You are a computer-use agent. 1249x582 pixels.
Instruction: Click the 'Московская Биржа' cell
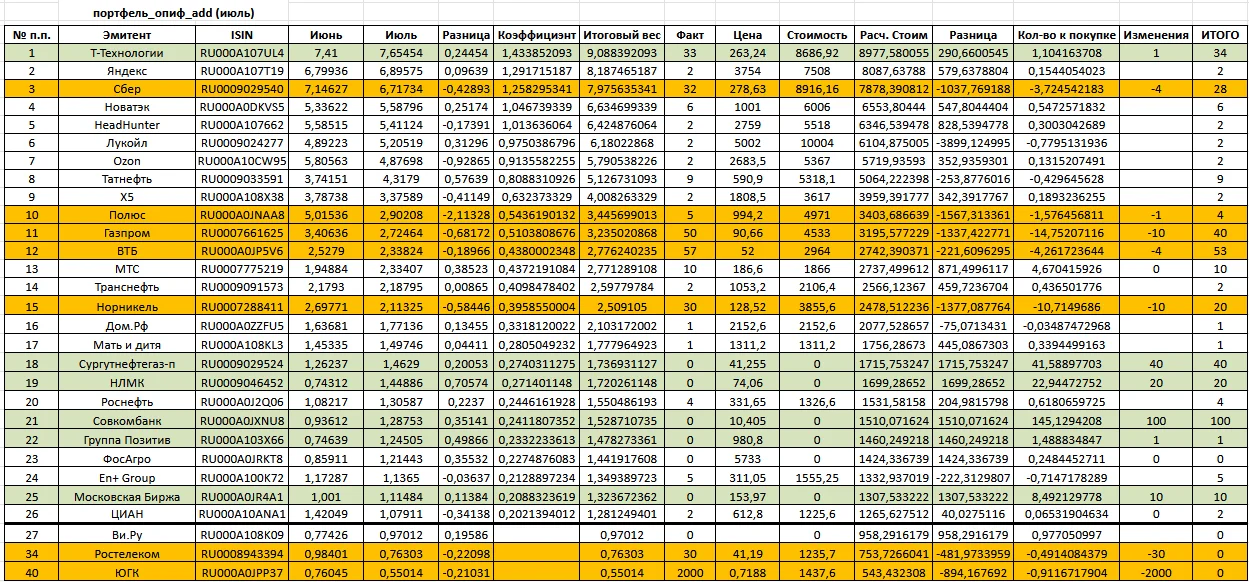coord(127,497)
